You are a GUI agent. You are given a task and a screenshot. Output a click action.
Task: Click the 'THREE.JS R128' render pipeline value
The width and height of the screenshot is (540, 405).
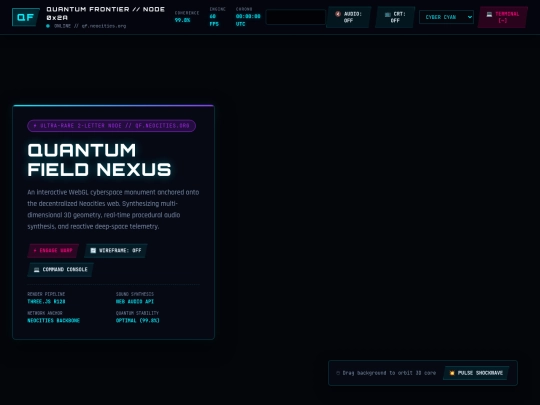46,302
